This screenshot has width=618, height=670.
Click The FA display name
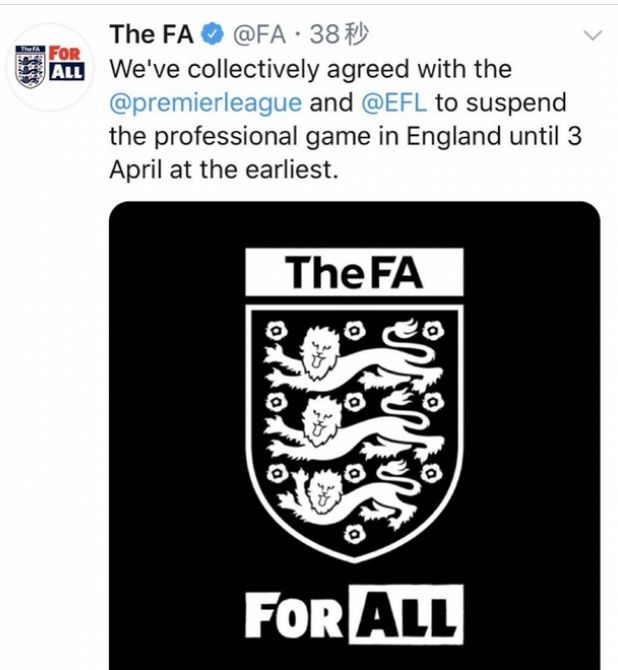click(152, 34)
